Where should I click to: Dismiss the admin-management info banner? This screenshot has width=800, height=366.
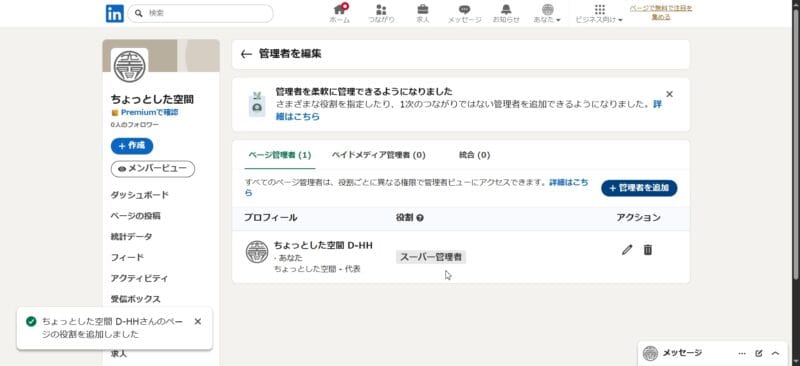[x=669, y=94]
